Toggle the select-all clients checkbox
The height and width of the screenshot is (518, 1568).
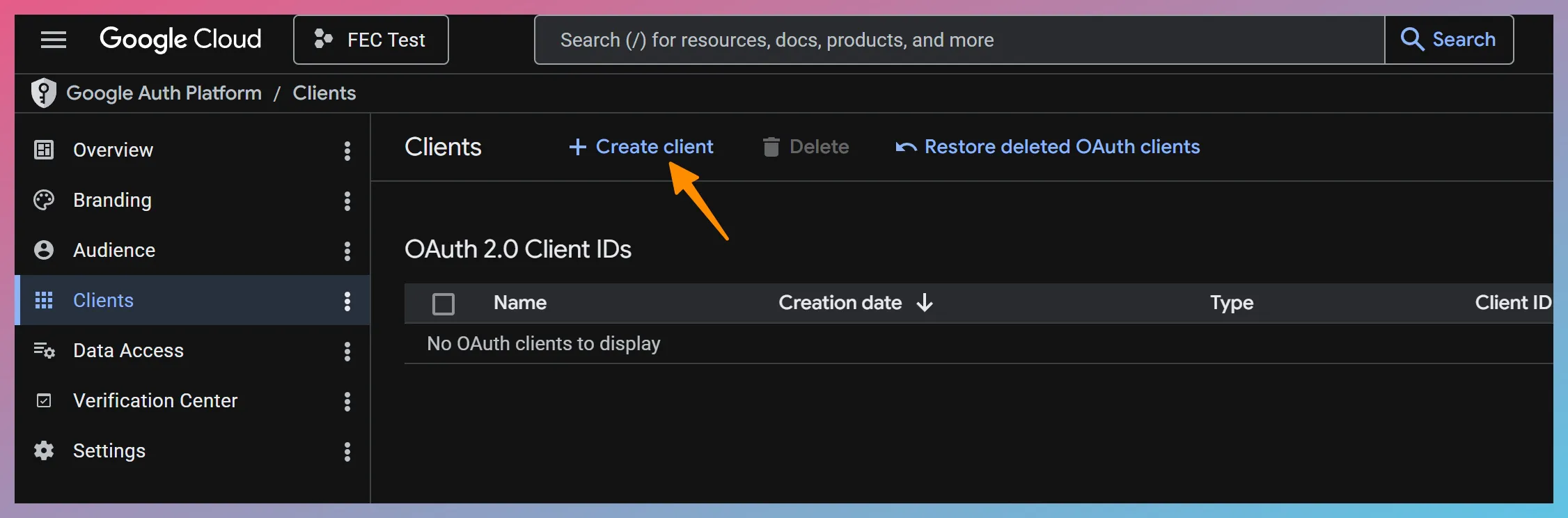click(x=444, y=304)
